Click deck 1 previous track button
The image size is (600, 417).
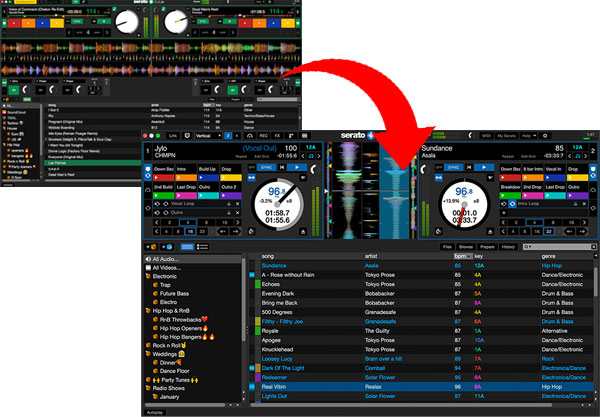[x=282, y=167]
